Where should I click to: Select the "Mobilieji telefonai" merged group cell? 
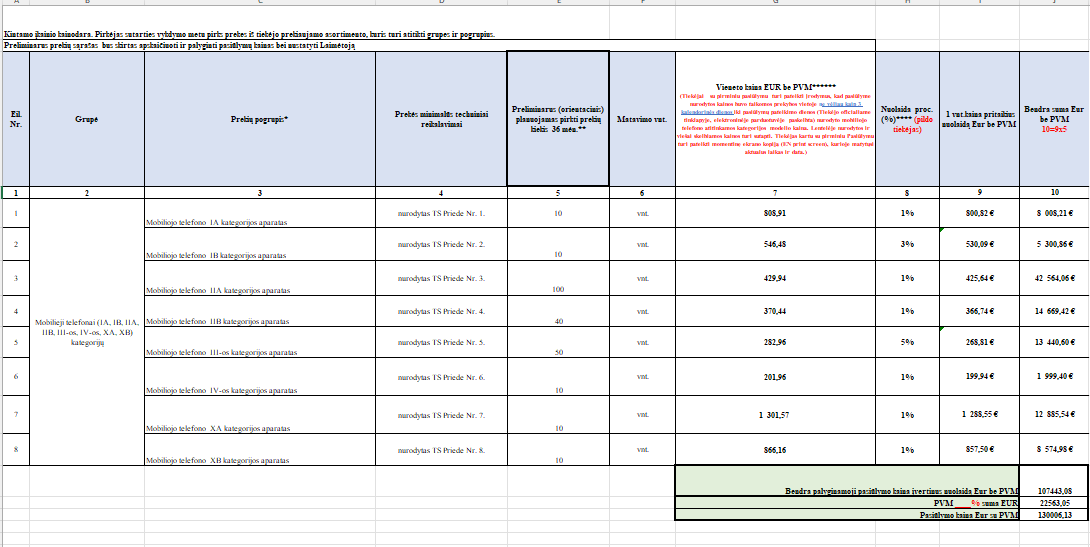click(x=87, y=331)
